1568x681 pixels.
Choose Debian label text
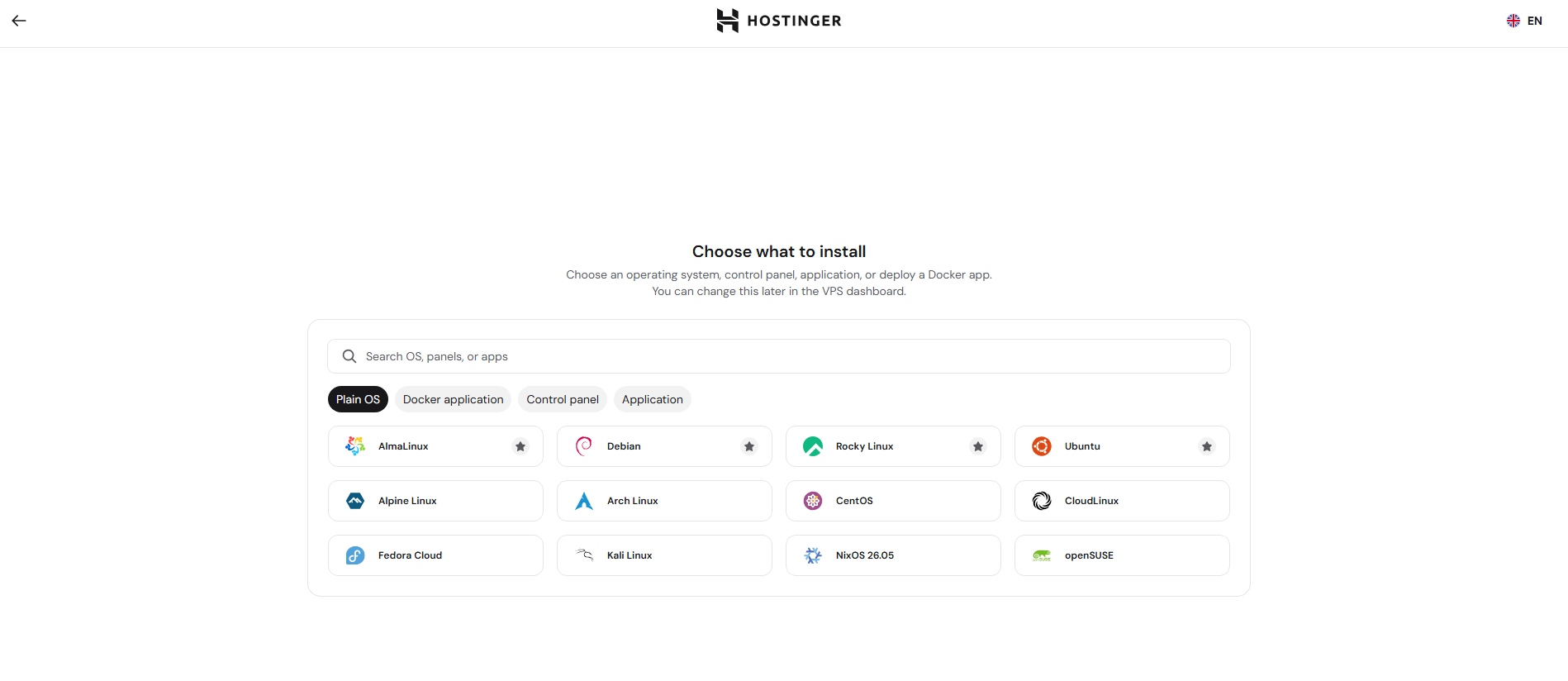click(x=624, y=446)
